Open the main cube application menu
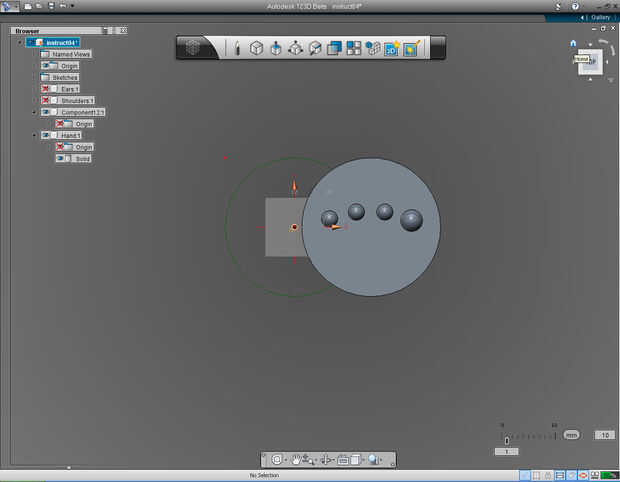The width and height of the screenshot is (620, 482). coord(193,48)
